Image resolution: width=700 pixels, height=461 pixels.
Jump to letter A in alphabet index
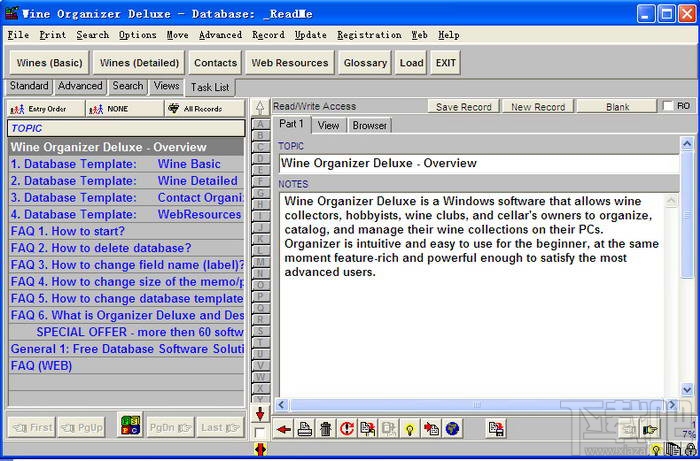coord(260,124)
